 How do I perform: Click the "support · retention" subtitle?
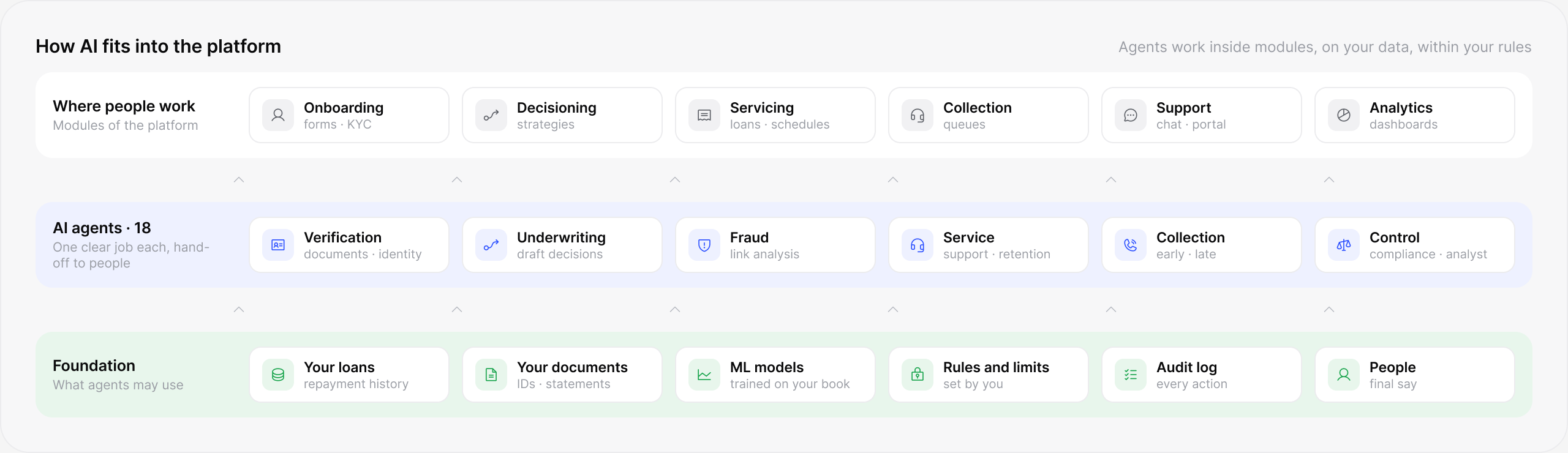click(997, 255)
